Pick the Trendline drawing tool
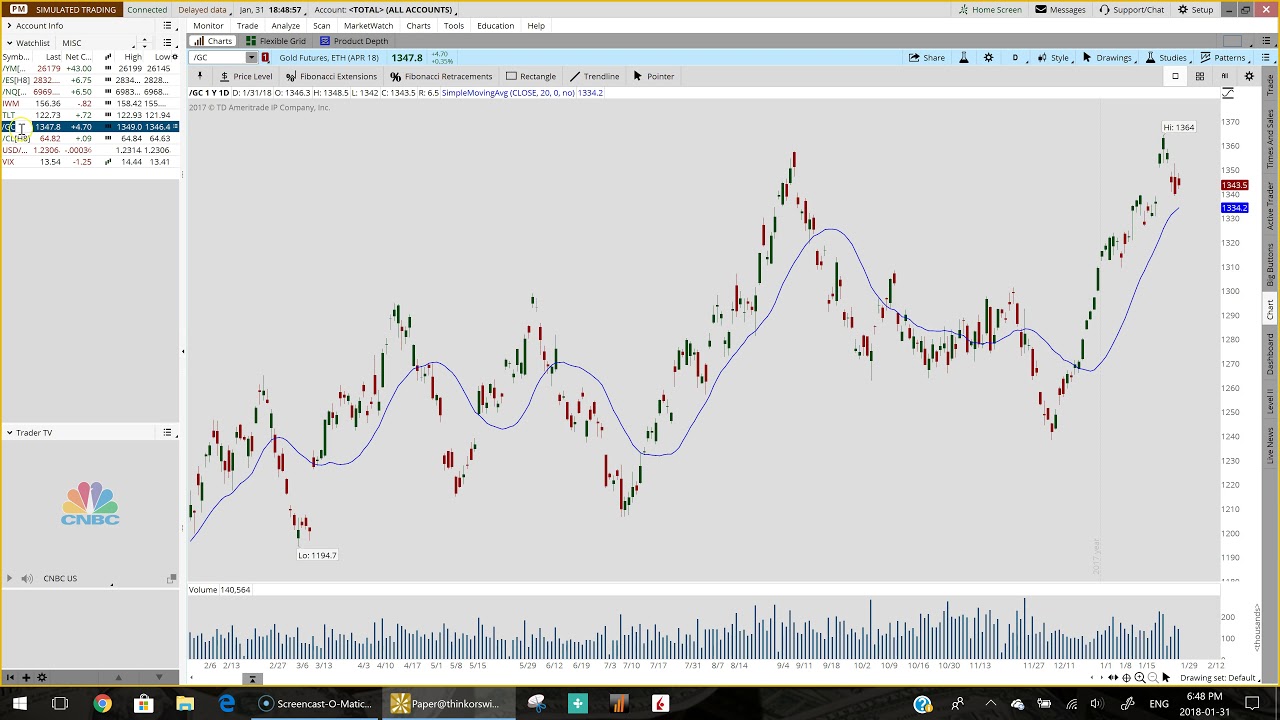The height and width of the screenshot is (720, 1280). (x=594, y=76)
